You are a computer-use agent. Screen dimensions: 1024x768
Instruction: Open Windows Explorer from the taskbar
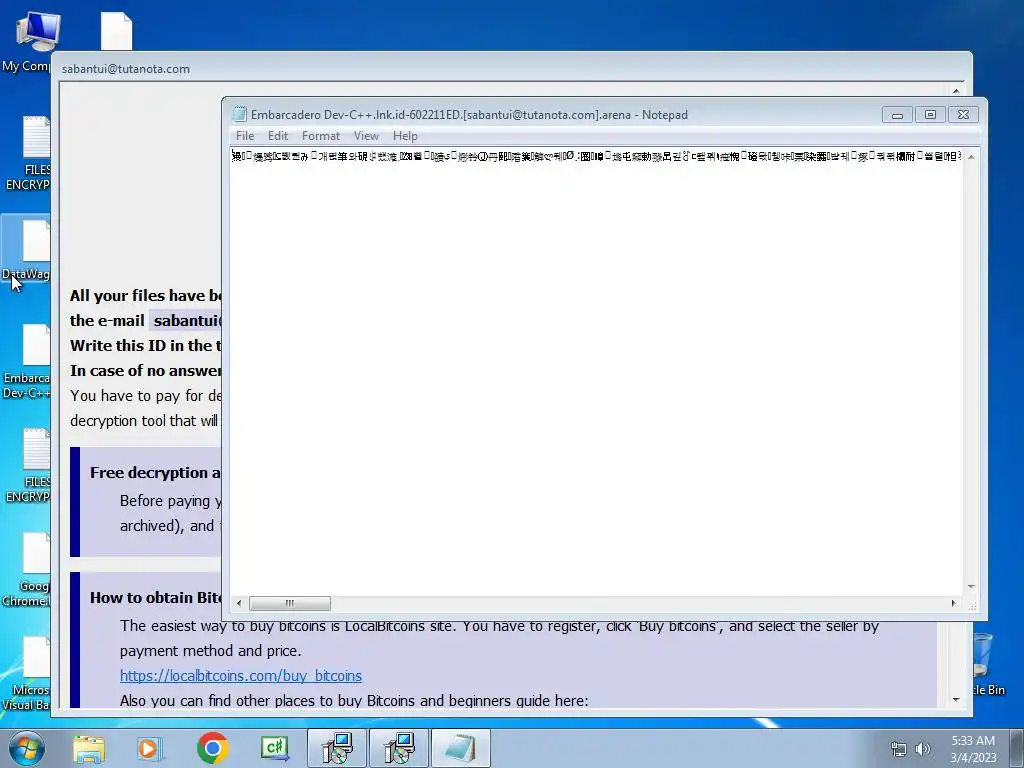pos(89,748)
